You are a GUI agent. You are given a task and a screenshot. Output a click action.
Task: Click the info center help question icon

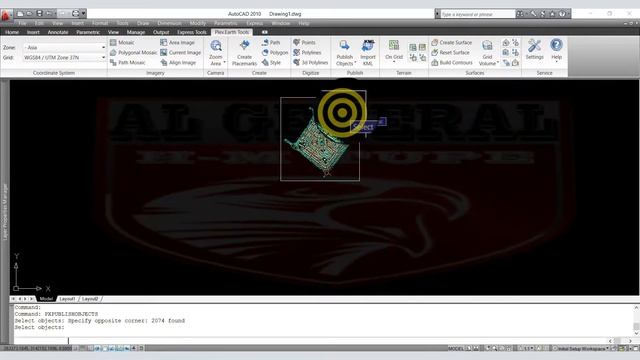pos(562,14)
